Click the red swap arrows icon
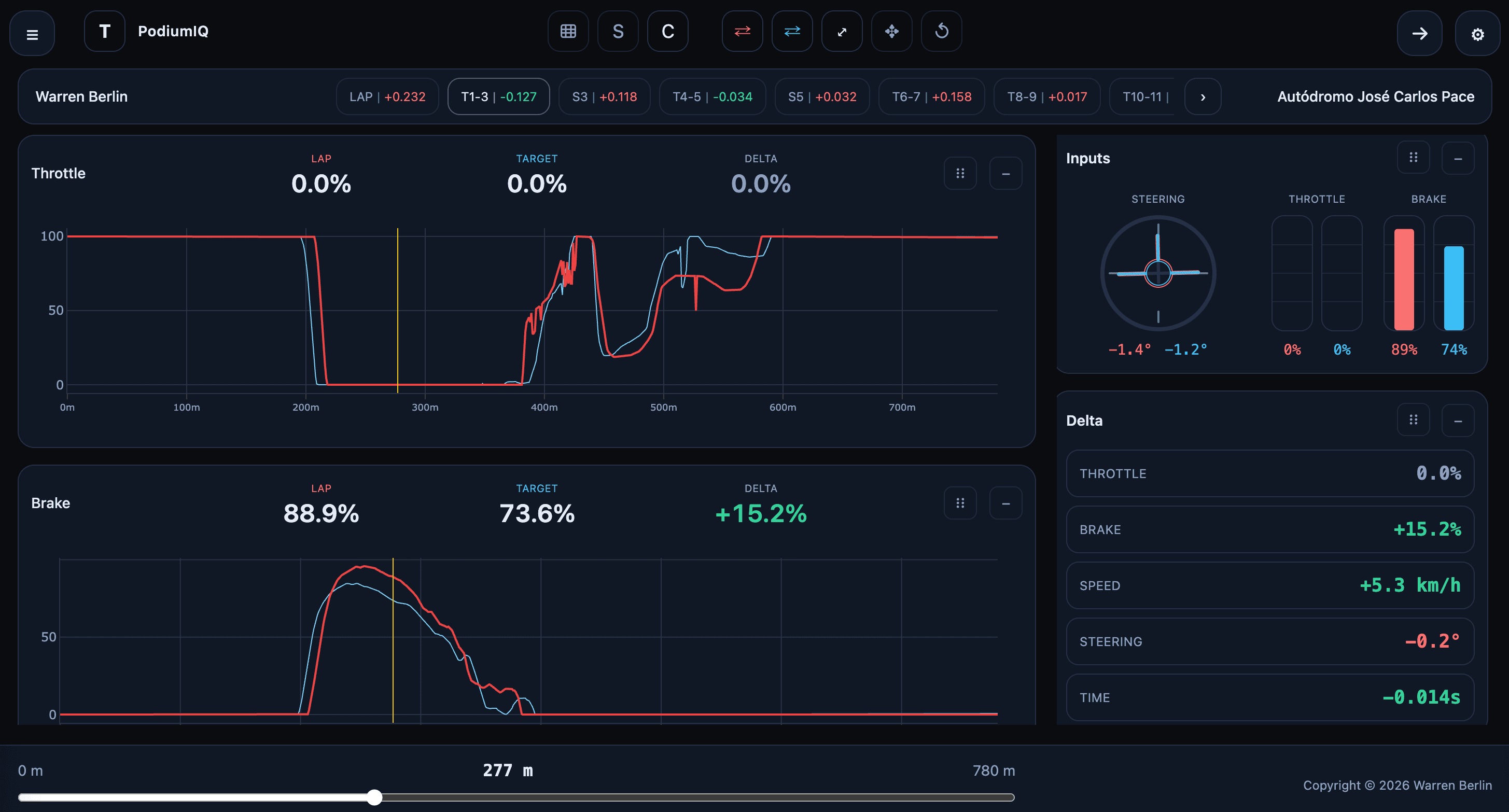The width and height of the screenshot is (1509, 812). click(x=742, y=31)
